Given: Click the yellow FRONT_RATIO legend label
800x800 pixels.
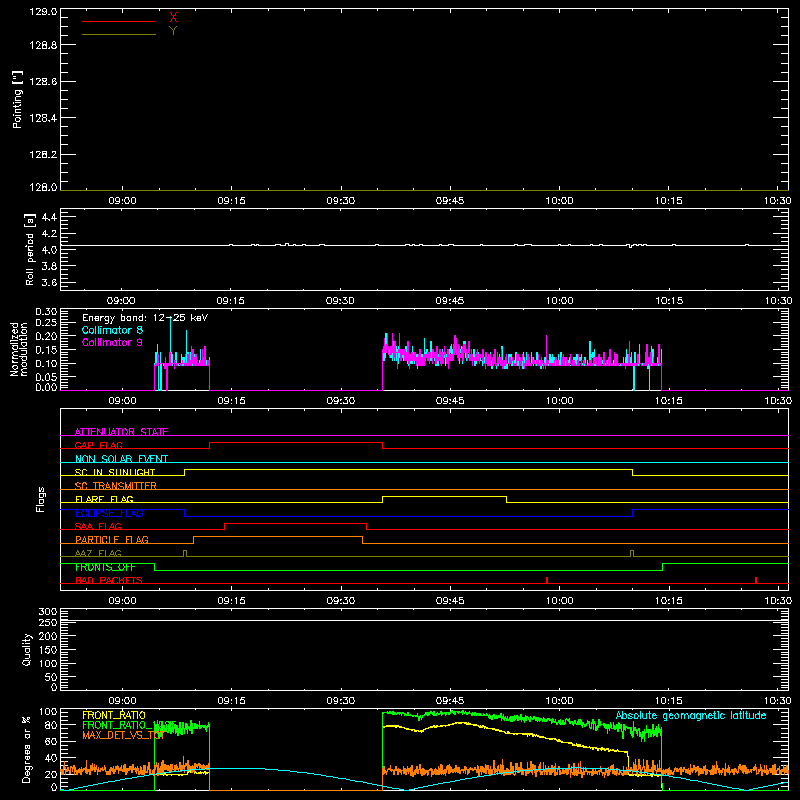Looking at the screenshot, I should (114, 715).
